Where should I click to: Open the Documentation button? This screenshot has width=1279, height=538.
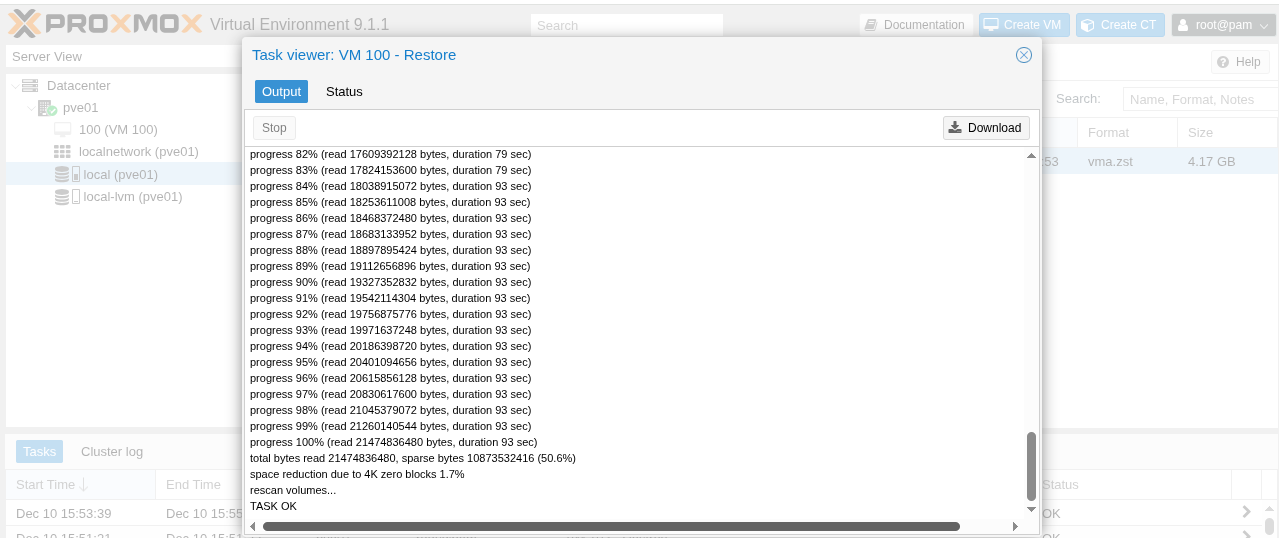tap(916, 25)
